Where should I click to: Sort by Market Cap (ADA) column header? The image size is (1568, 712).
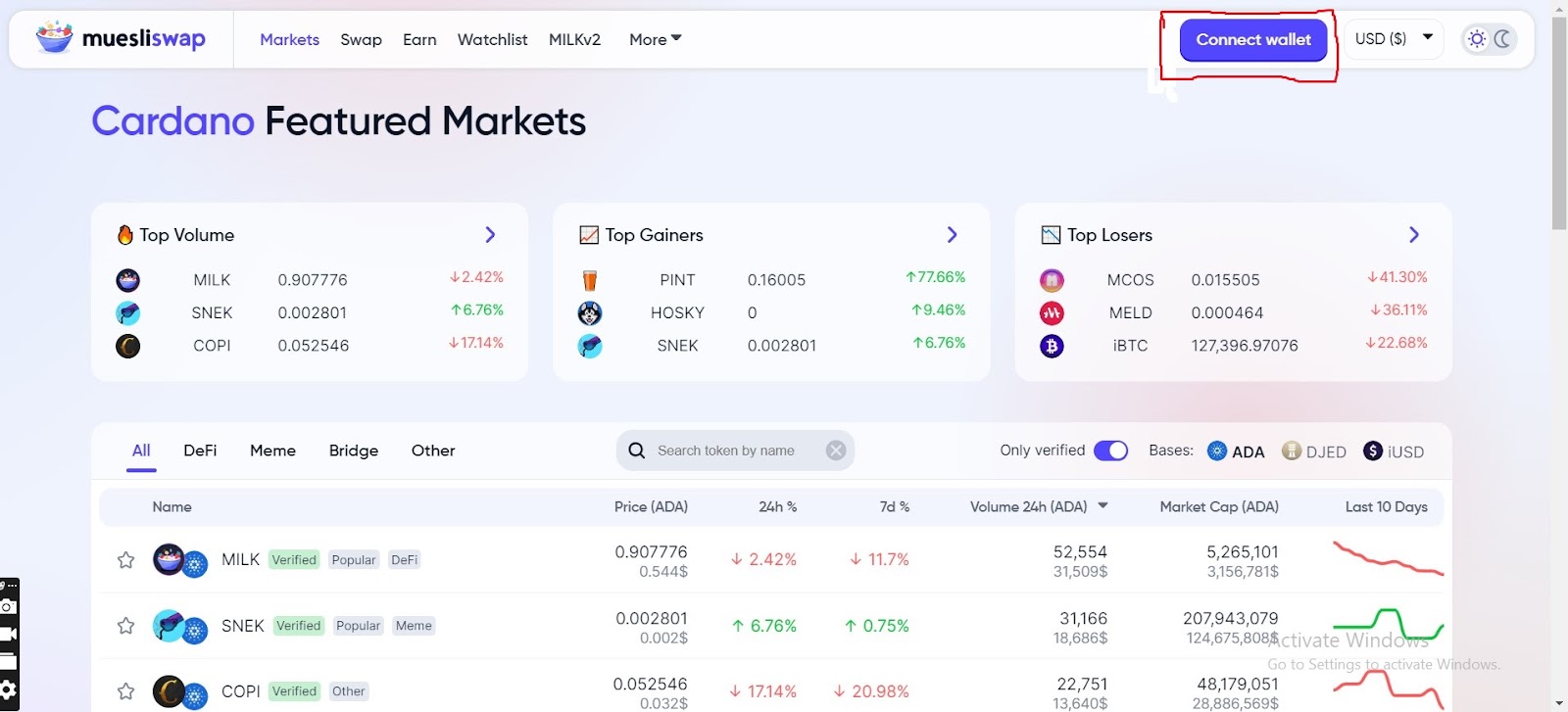(x=1219, y=506)
